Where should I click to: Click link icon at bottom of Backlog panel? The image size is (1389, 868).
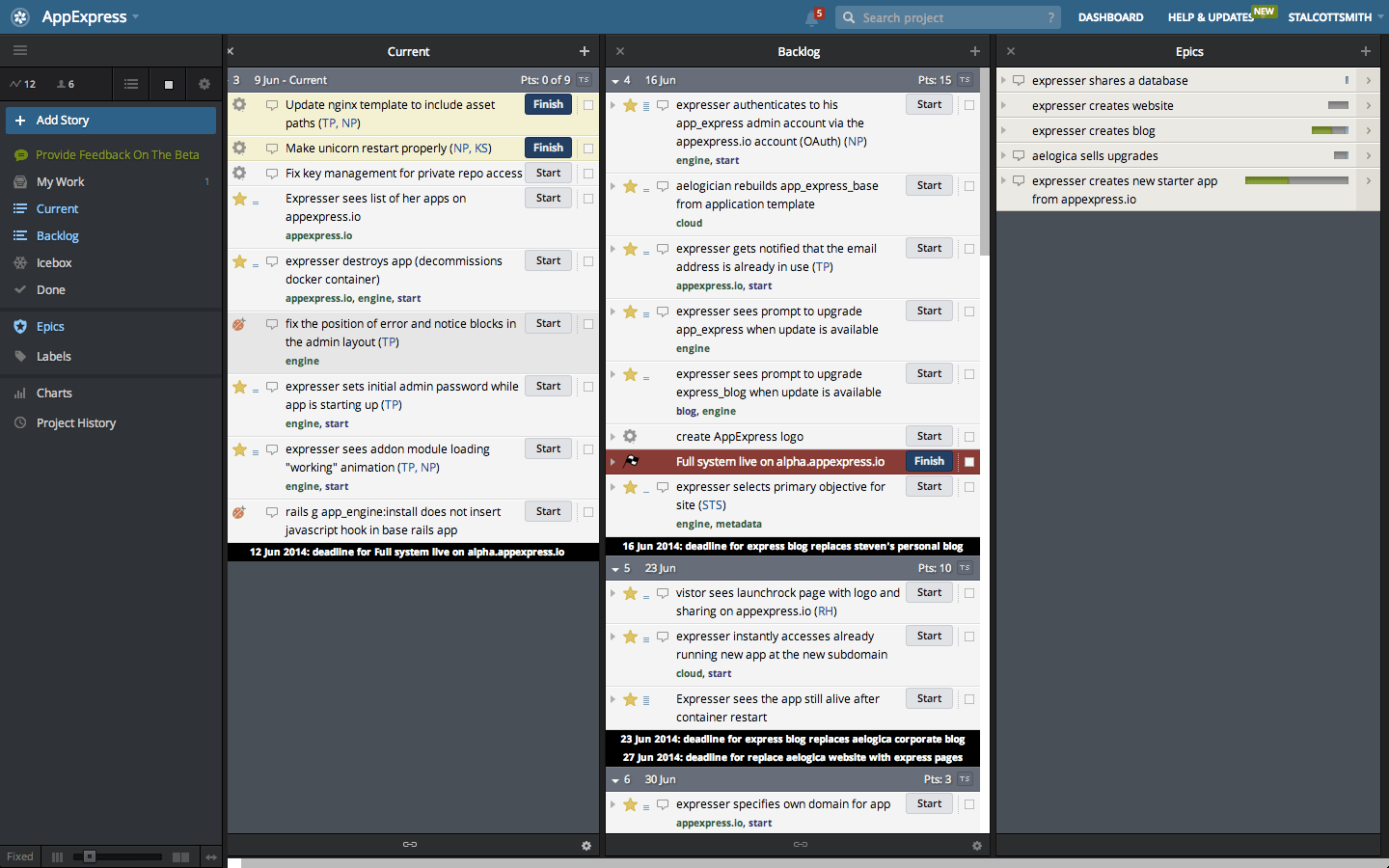[801, 845]
